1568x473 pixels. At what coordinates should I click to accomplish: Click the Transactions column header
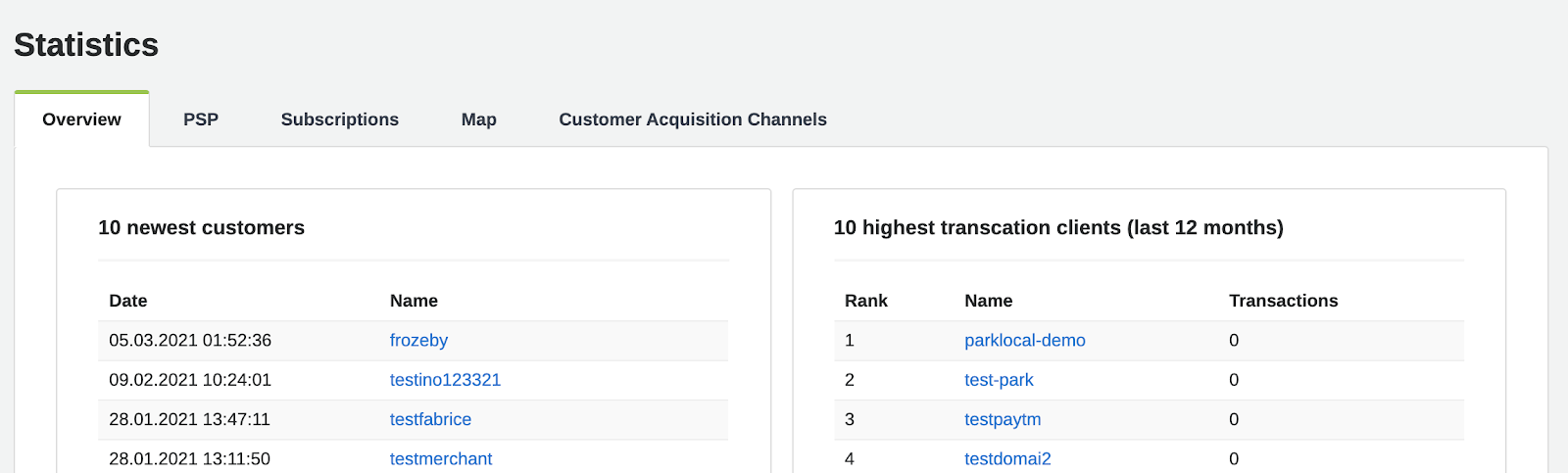point(1283,301)
